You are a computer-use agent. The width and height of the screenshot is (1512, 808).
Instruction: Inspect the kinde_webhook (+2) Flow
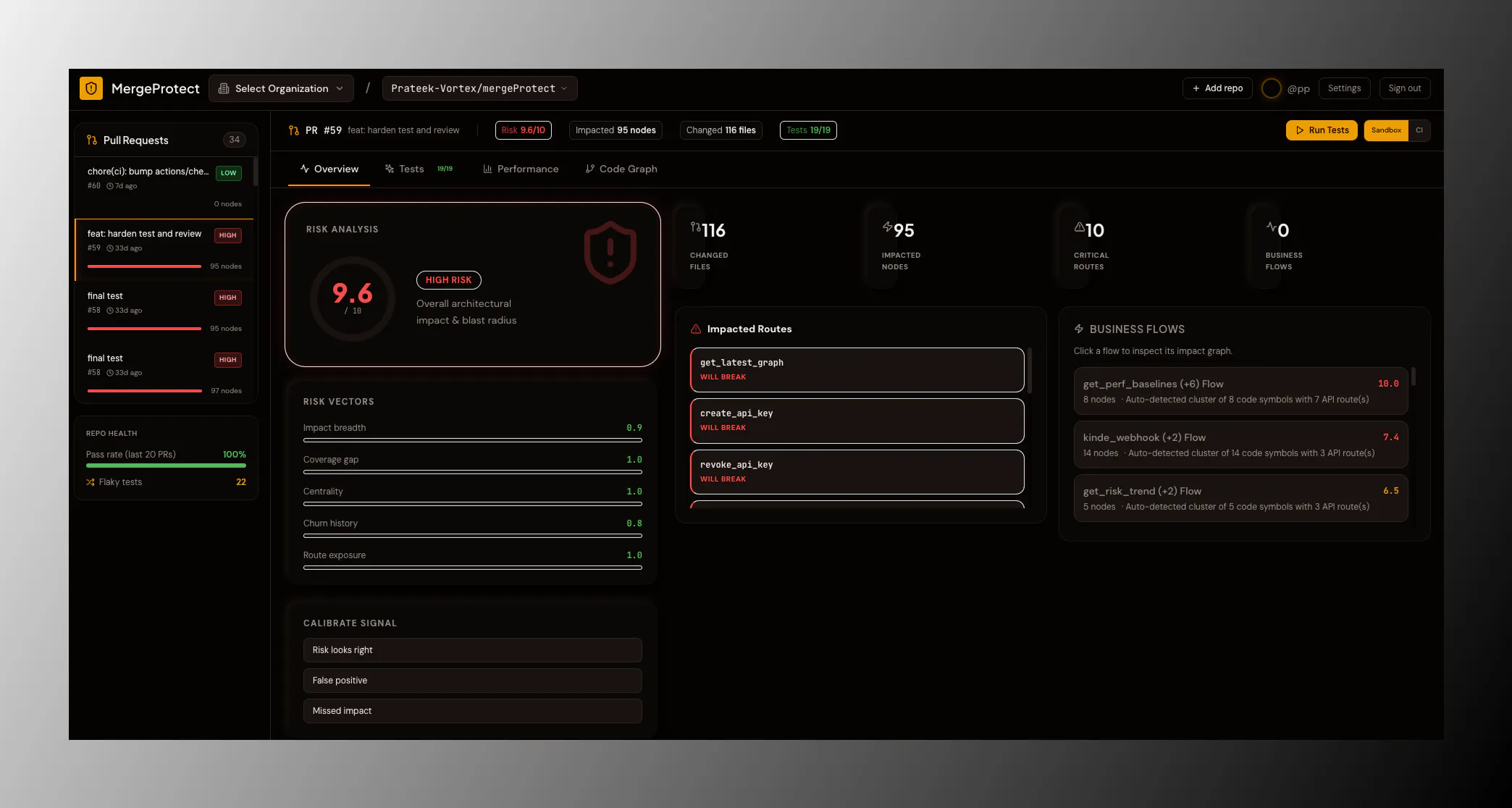[1240, 445]
